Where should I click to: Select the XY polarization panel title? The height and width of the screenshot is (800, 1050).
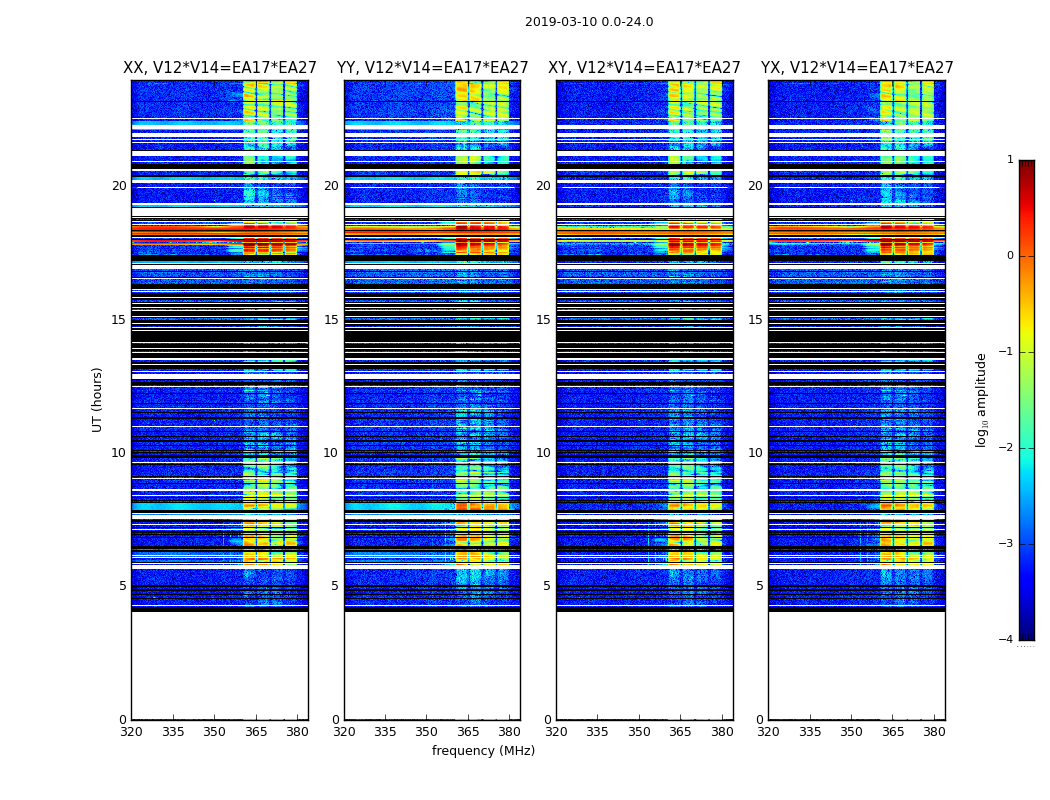tap(644, 68)
